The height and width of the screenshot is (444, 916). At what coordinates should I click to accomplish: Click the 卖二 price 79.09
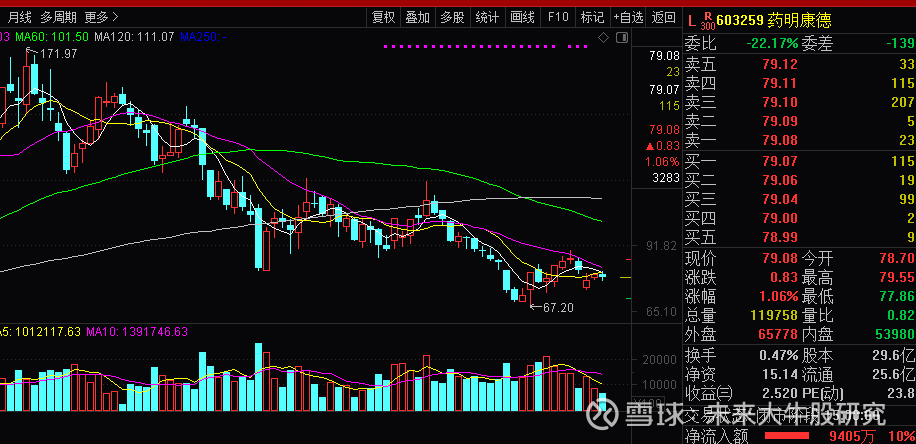[x=779, y=122]
